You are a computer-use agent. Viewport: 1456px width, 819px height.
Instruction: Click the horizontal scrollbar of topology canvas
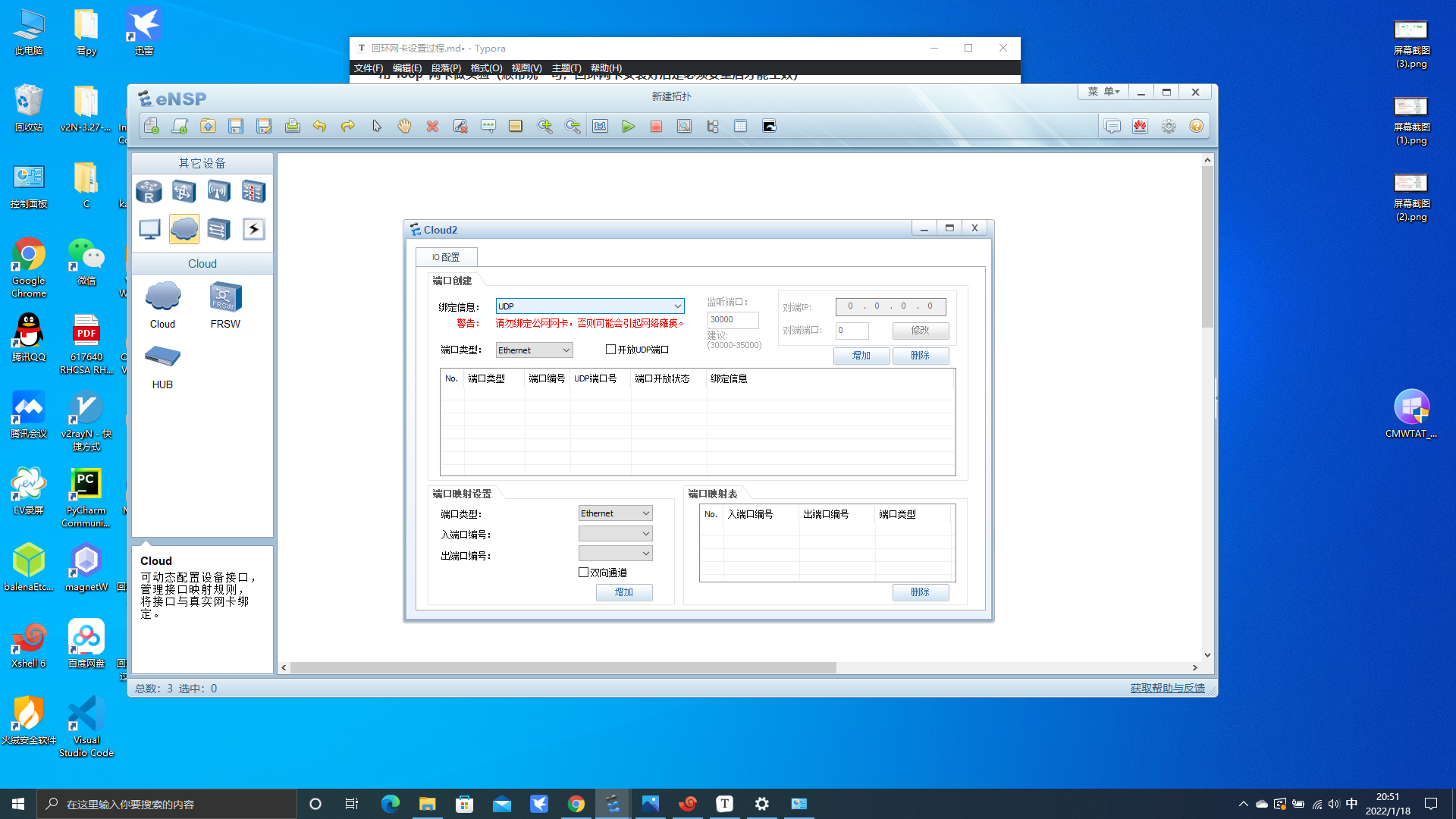pos(563,668)
